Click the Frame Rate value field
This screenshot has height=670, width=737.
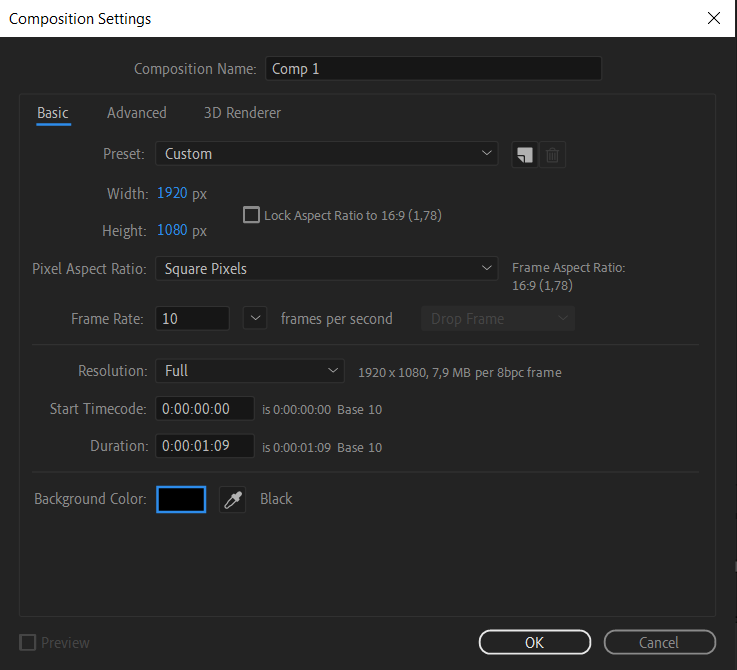coord(192,319)
